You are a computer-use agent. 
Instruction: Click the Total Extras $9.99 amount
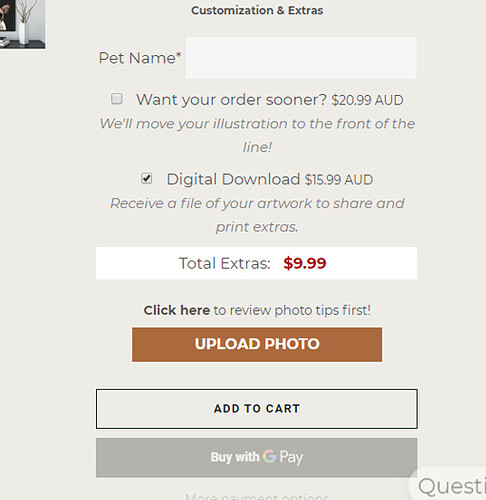pos(305,263)
